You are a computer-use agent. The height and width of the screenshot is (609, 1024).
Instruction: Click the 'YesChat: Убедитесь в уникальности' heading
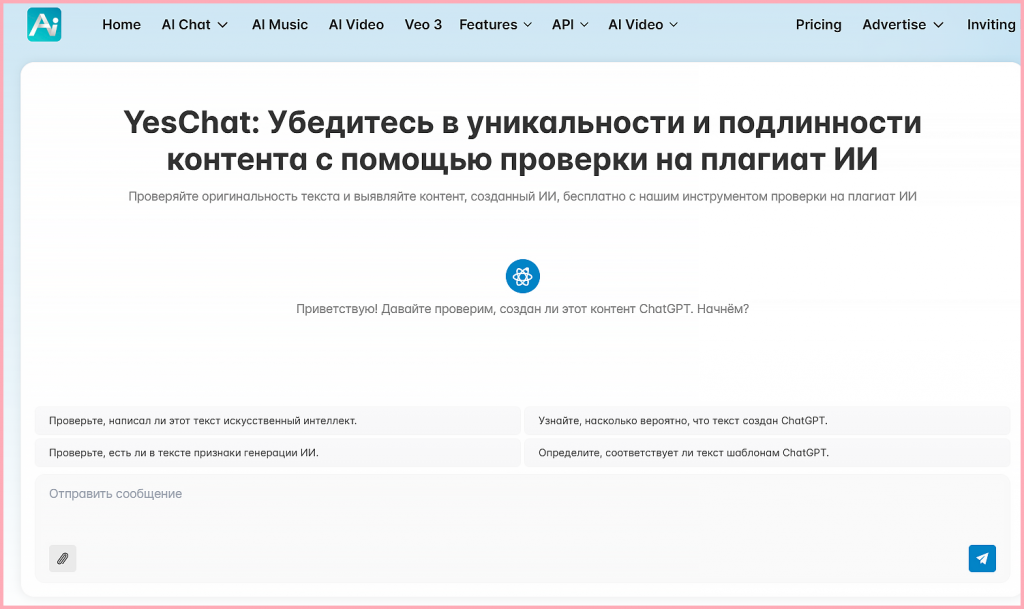tap(522, 140)
